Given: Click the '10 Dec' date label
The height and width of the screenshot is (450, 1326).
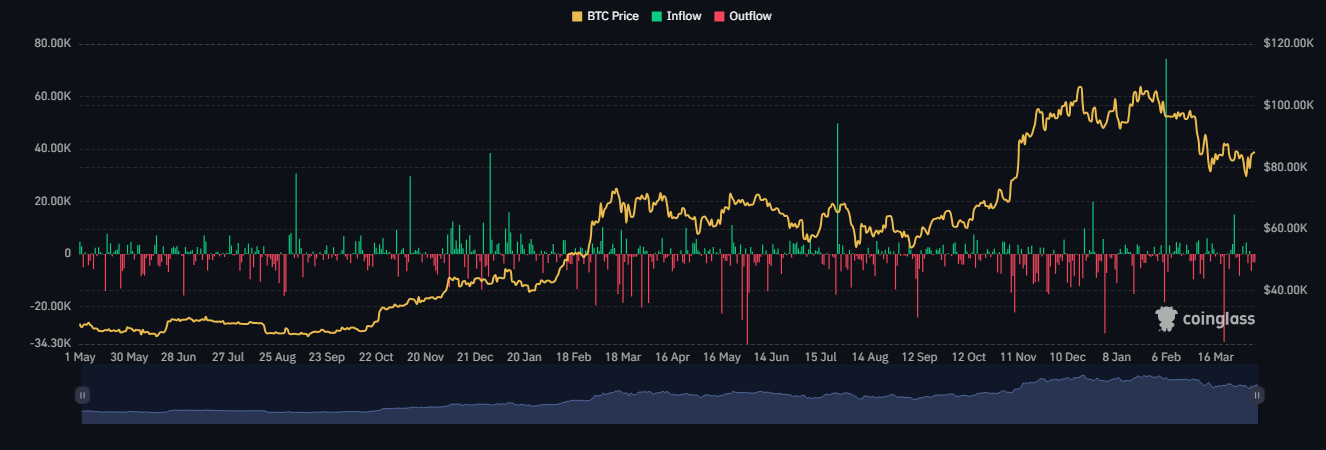Looking at the screenshot, I should coord(1068,357).
